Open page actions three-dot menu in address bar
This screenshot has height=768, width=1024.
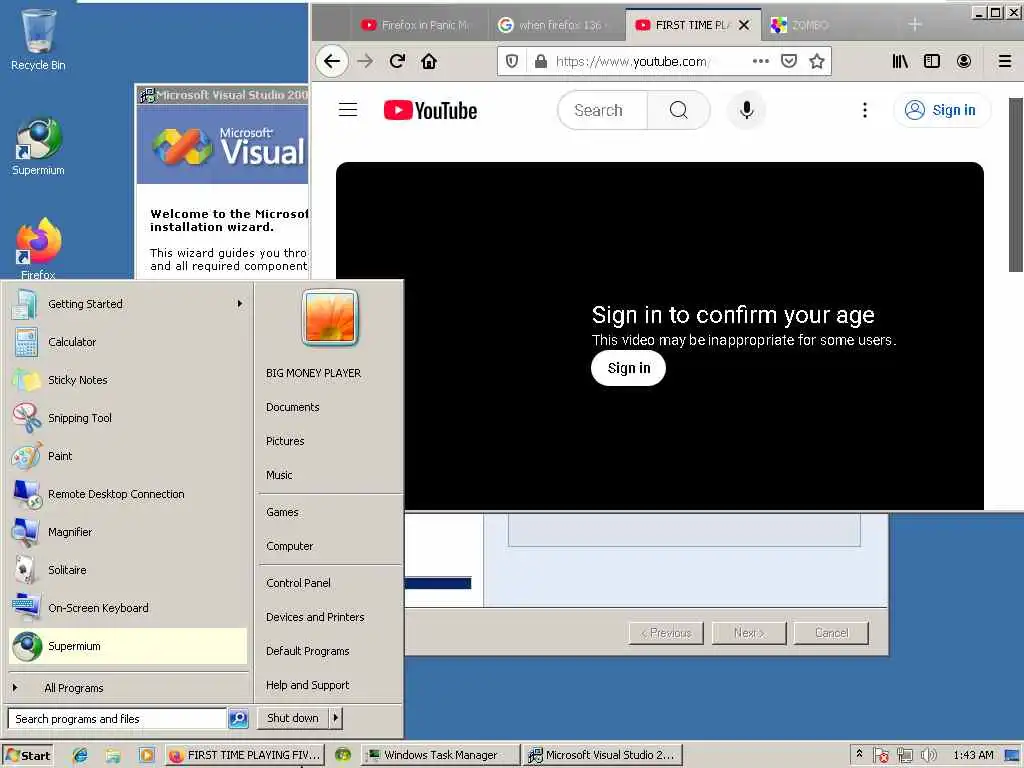coord(761,61)
